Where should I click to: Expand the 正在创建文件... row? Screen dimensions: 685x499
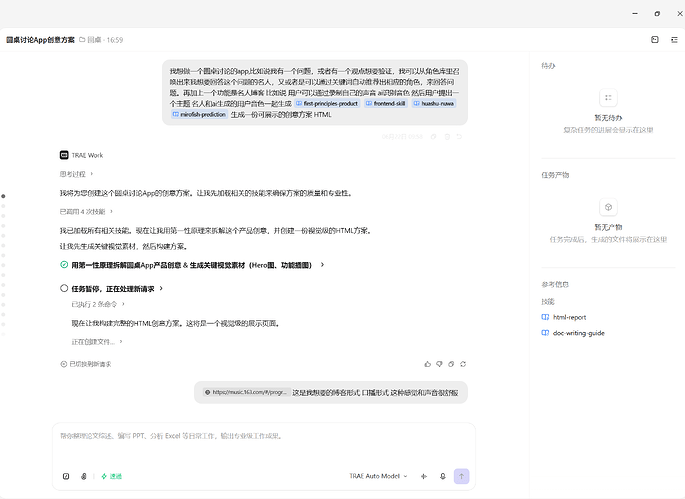point(97,342)
